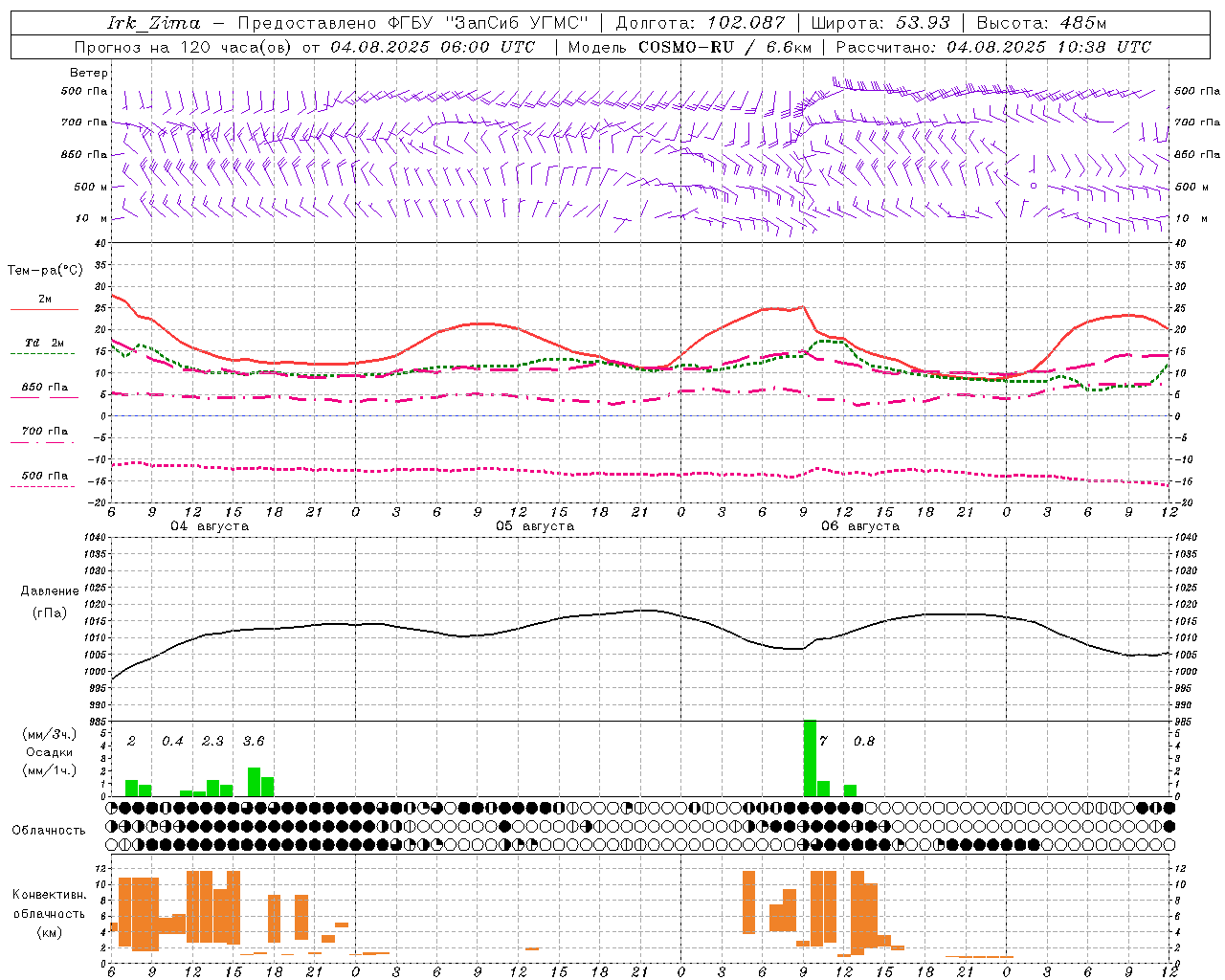
Task: Click the 3-hour precipitation value 3.6
Action: 254,742
